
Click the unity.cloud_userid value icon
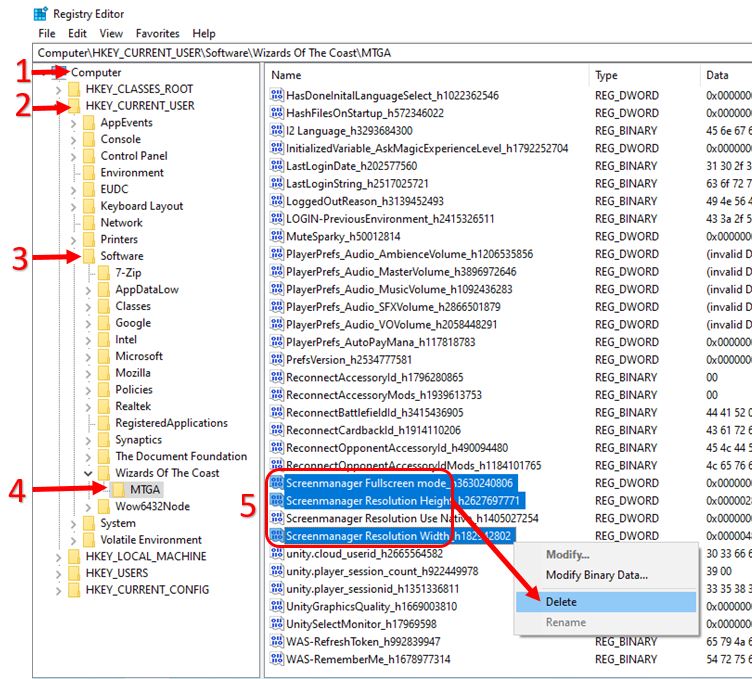(x=277, y=553)
